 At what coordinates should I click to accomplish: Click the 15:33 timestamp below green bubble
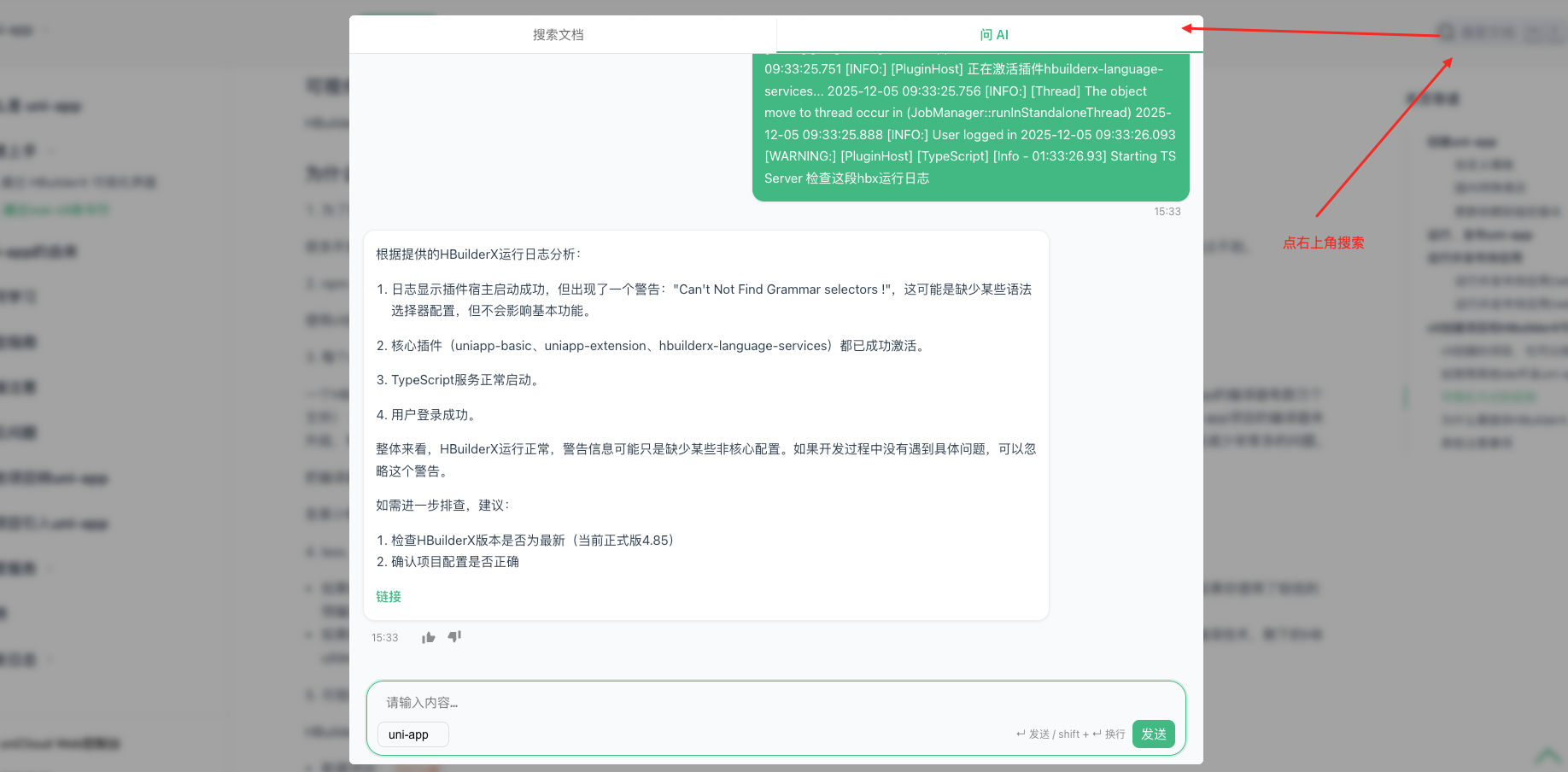[x=1167, y=212]
